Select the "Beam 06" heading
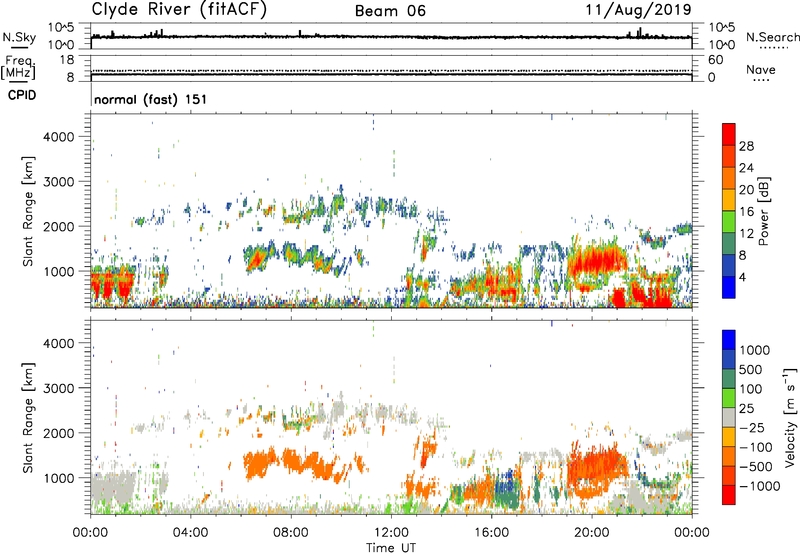Screen dimensions: 800x554 (x=390, y=11)
